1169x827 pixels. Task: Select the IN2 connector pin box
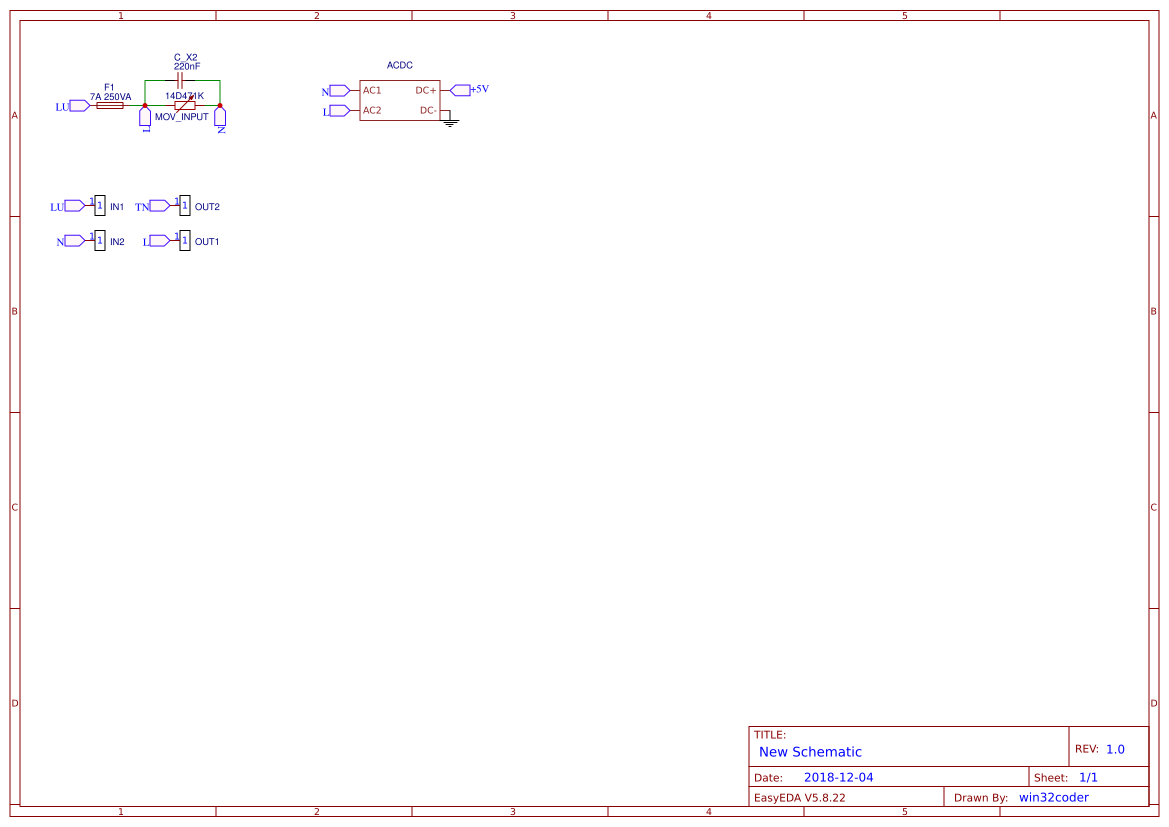[x=99, y=240]
